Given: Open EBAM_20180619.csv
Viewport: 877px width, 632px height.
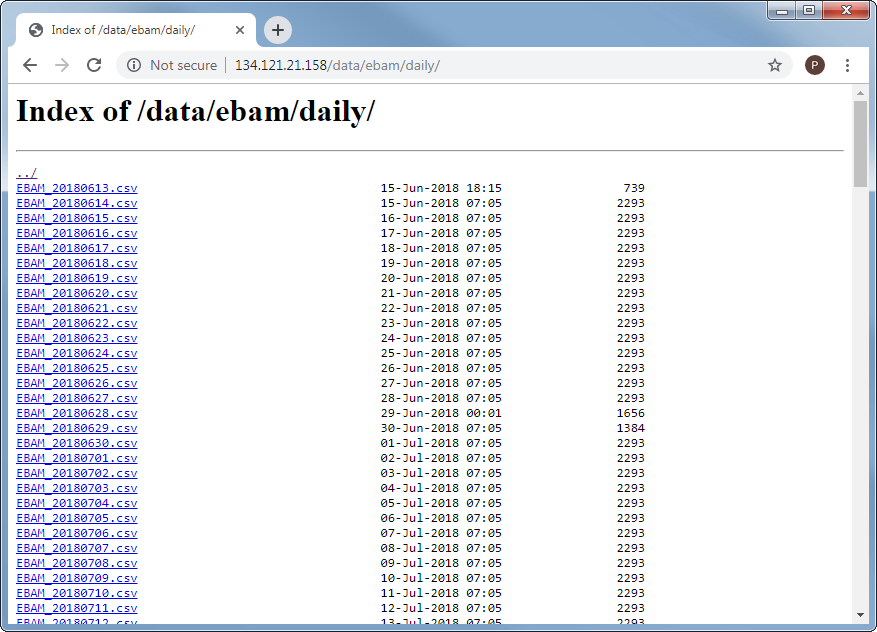Looking at the screenshot, I should coord(77,278).
